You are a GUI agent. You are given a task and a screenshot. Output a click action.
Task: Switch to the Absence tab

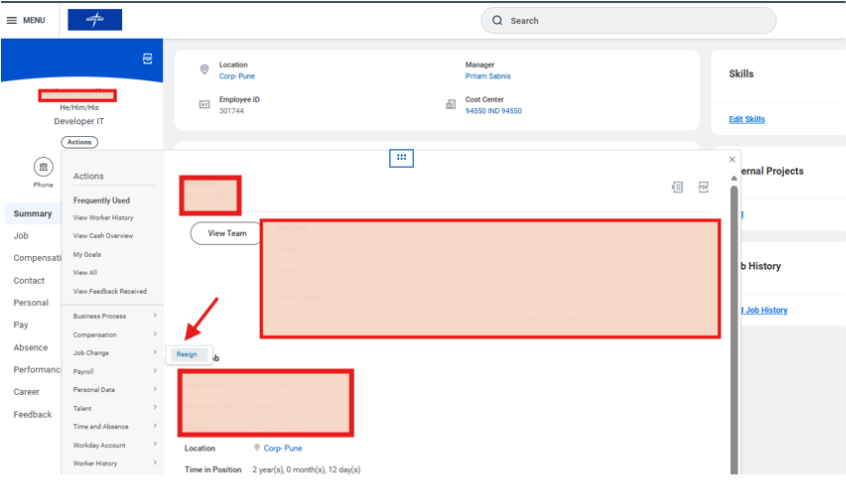click(30, 348)
